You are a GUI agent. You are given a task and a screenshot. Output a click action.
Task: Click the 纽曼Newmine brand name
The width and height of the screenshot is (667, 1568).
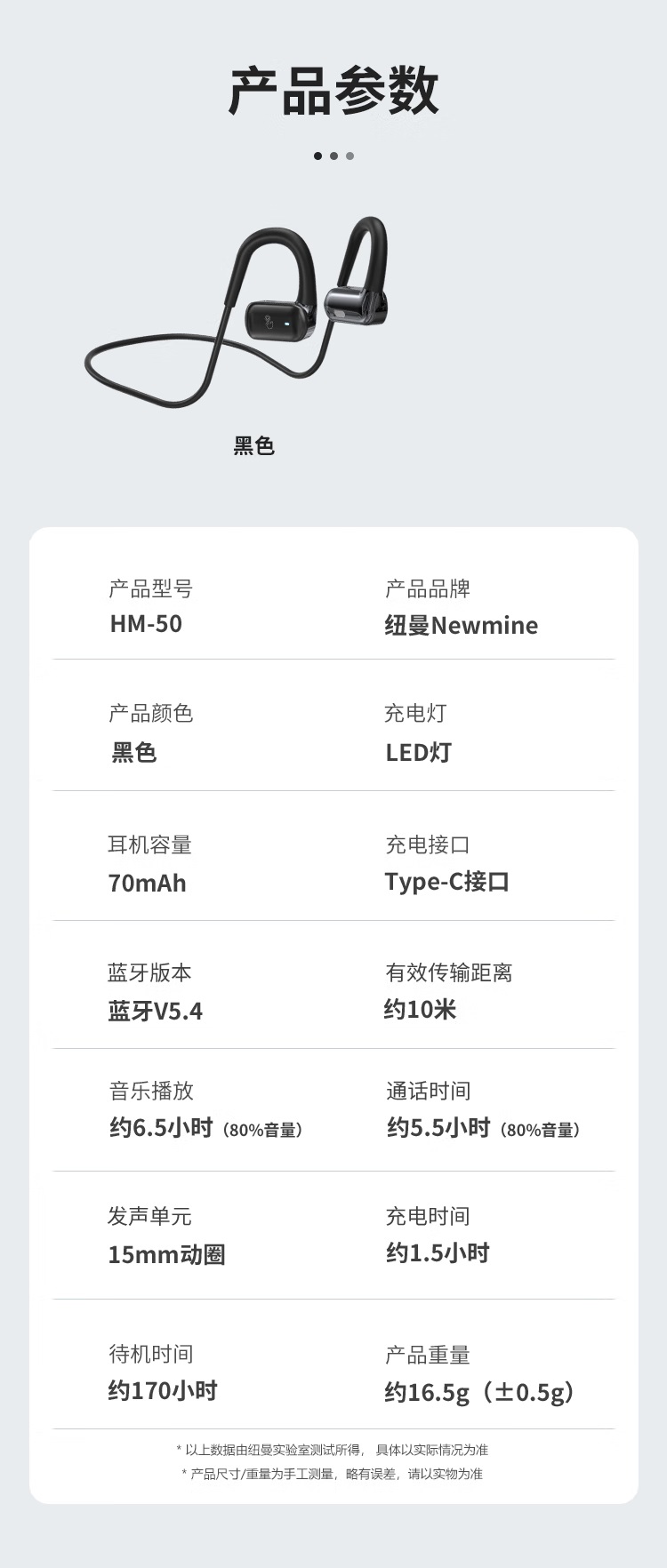pyautogui.click(x=461, y=626)
